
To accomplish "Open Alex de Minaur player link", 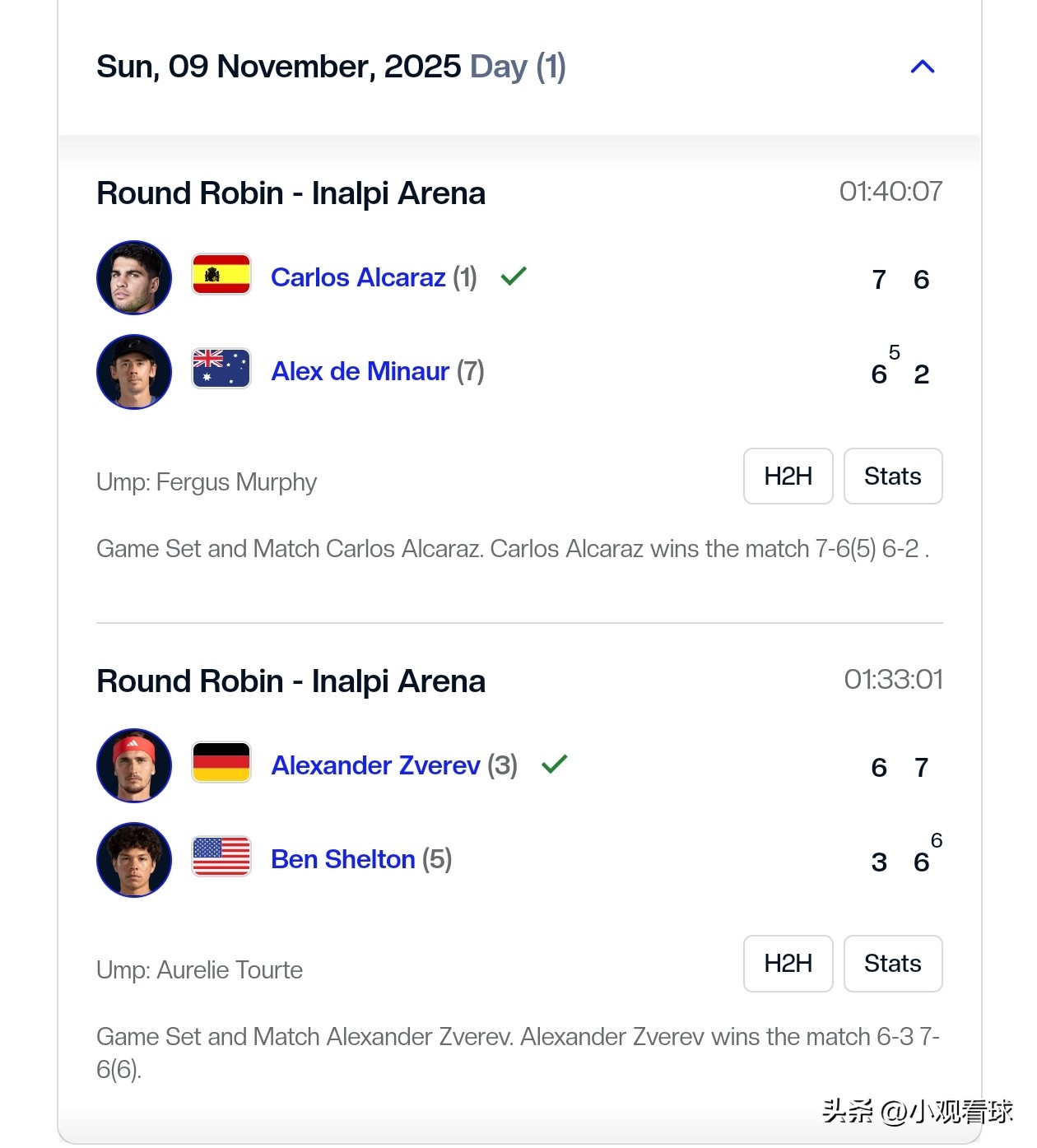I will pos(360,372).
